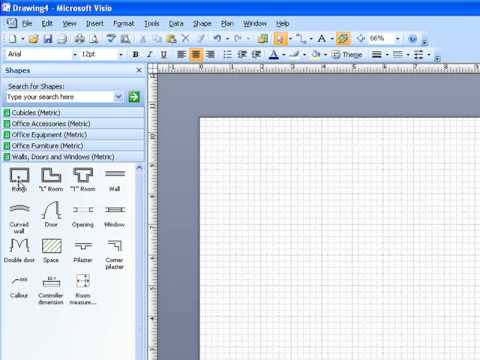Select the Wall shape
The image size is (480, 360).
115,180
